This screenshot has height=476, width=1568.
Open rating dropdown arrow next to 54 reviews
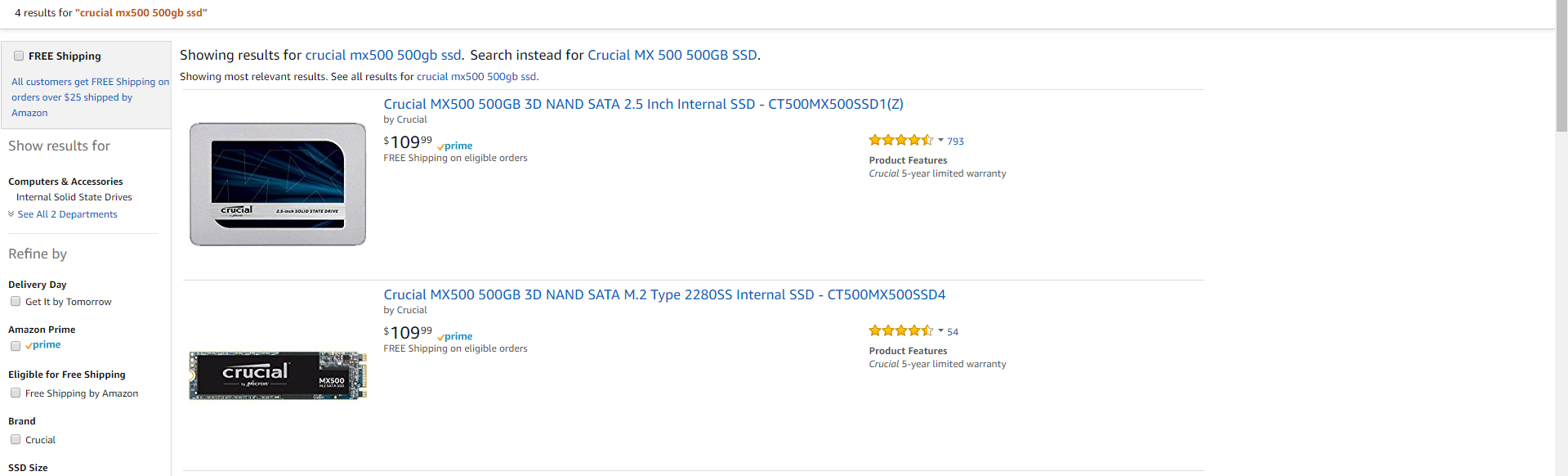pyautogui.click(x=940, y=331)
